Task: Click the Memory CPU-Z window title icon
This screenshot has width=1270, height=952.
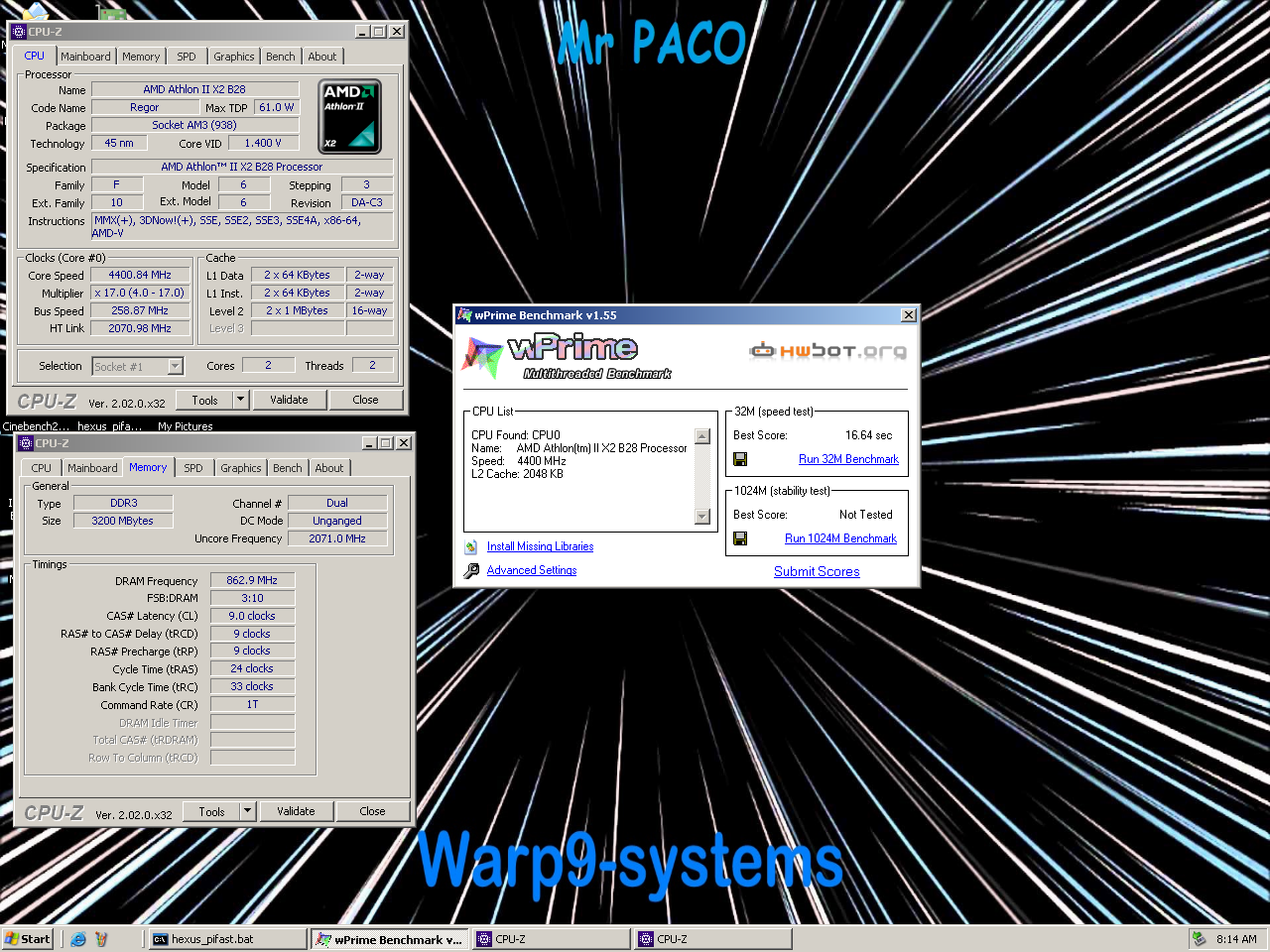Action: (26, 443)
